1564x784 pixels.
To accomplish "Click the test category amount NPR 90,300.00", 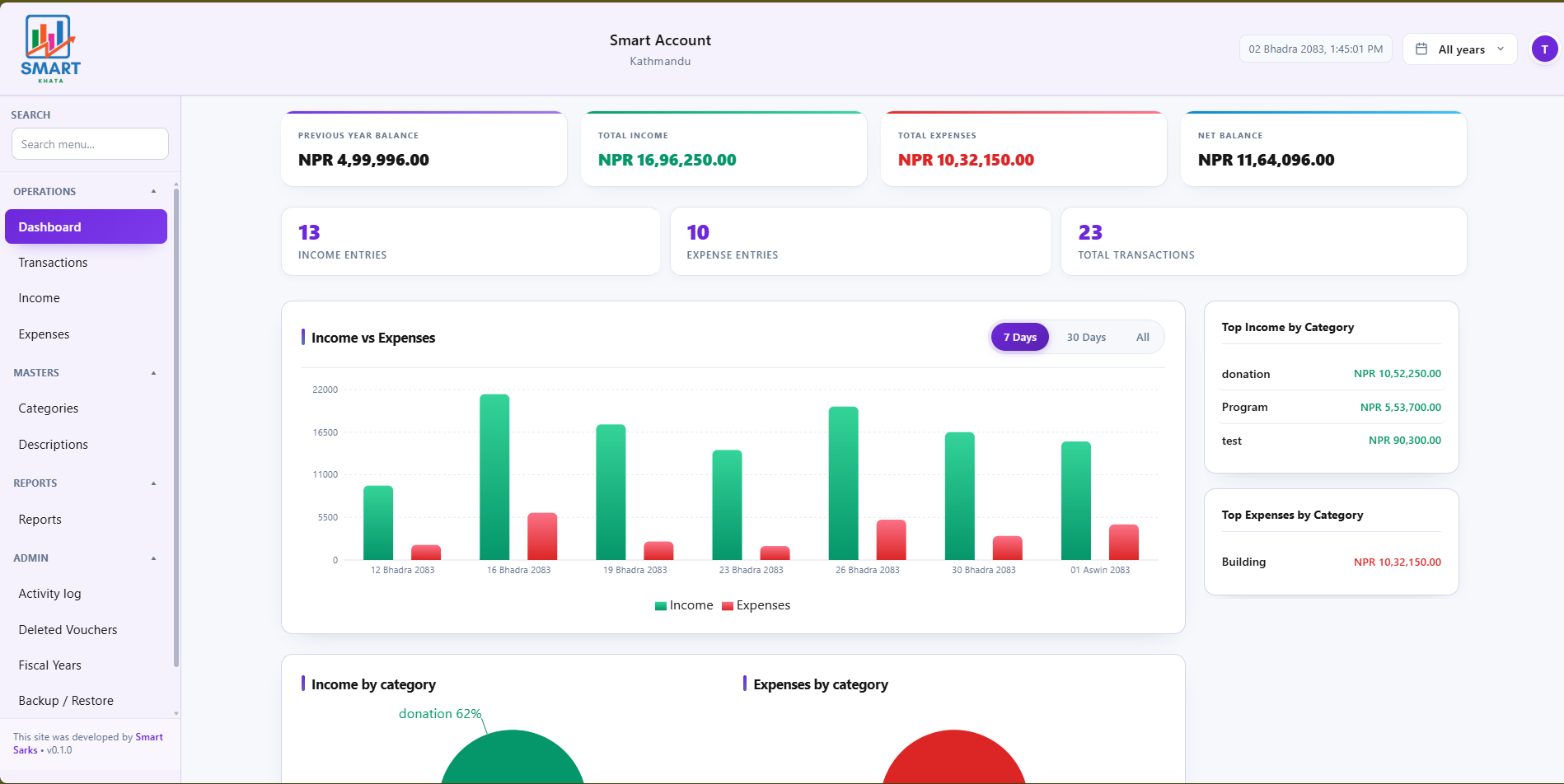I will (x=1405, y=441).
